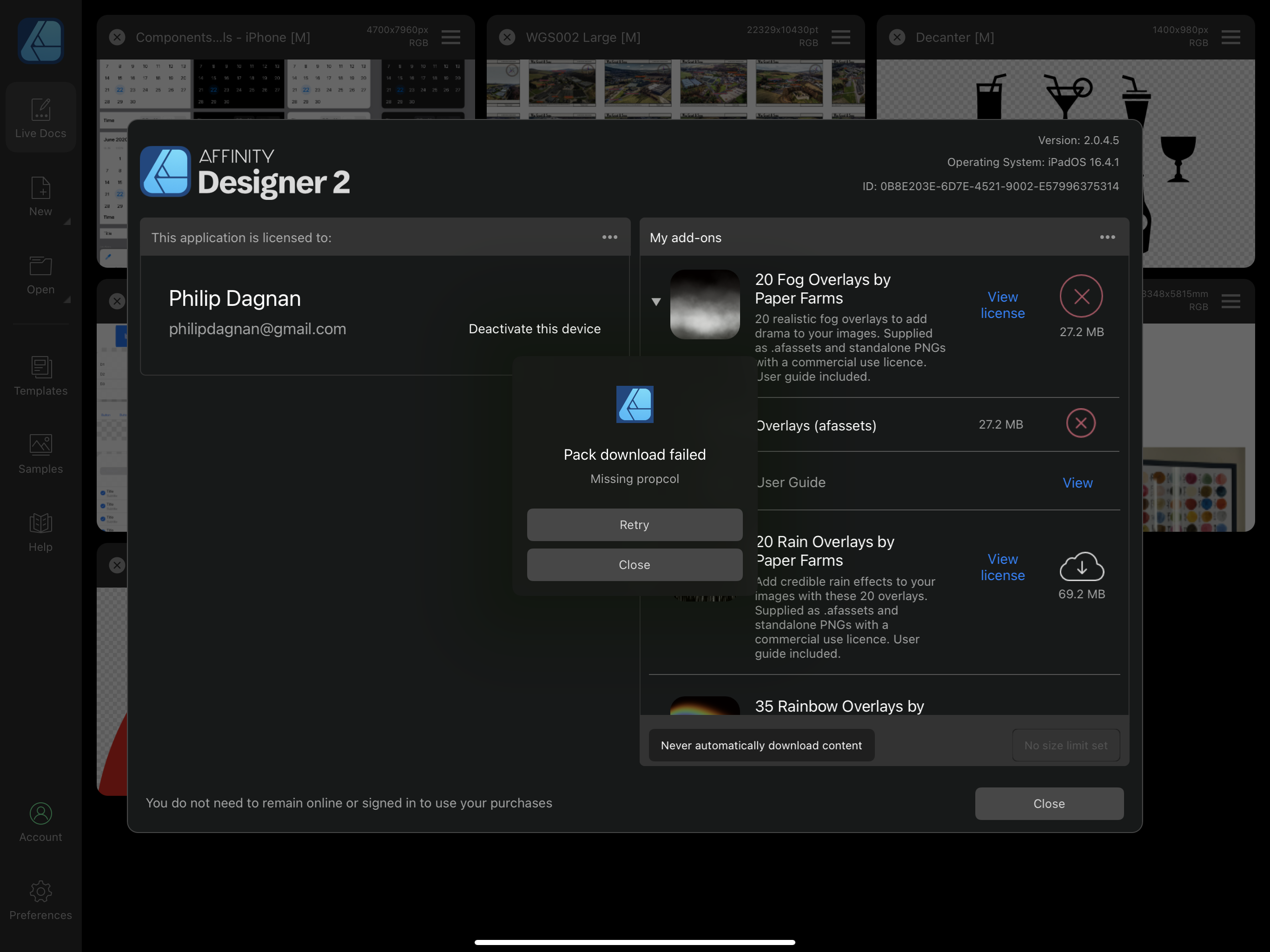Collapse the 20 Fog Overlays disclosure triangle

[655, 301]
